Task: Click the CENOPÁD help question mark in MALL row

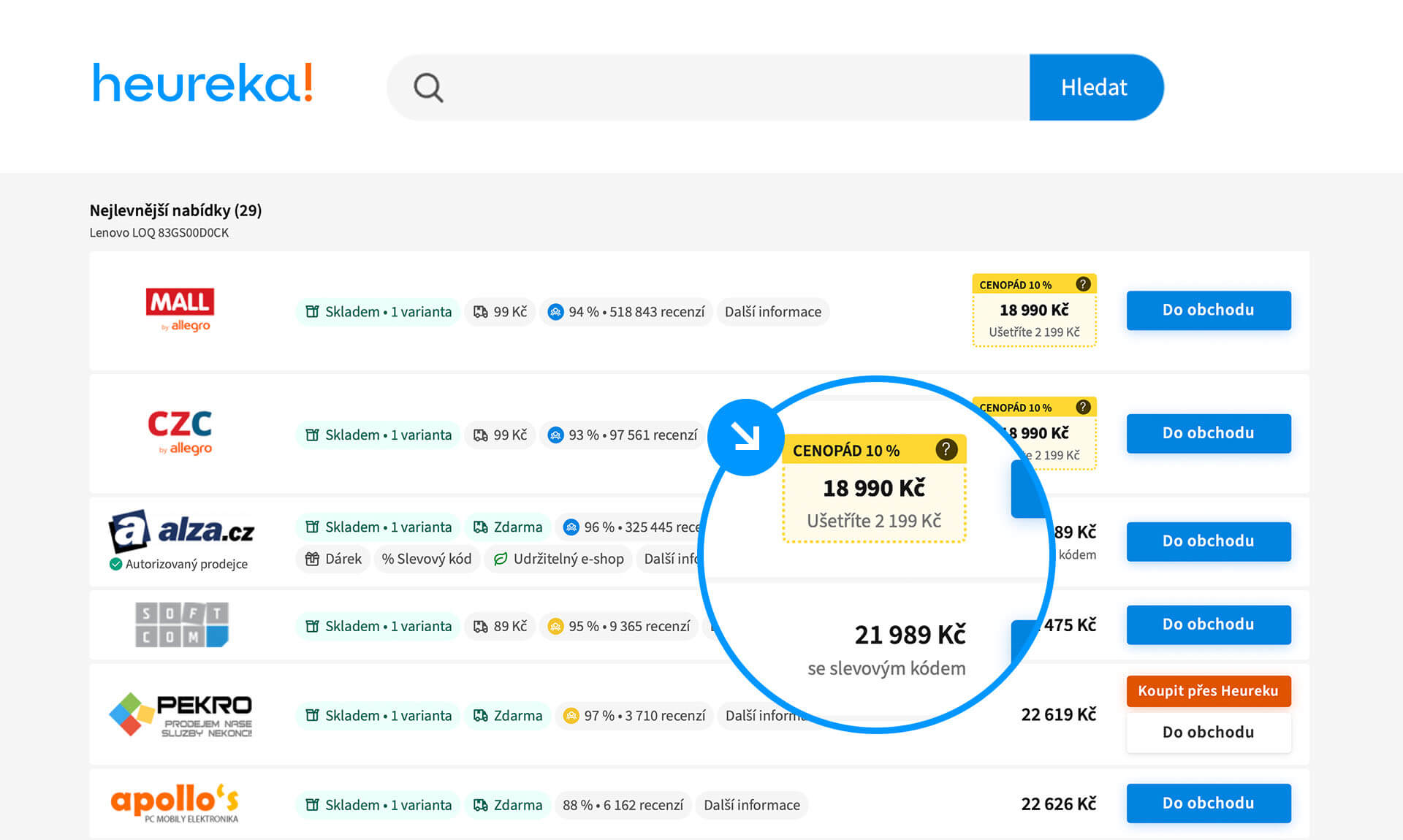Action: pos(1083,284)
